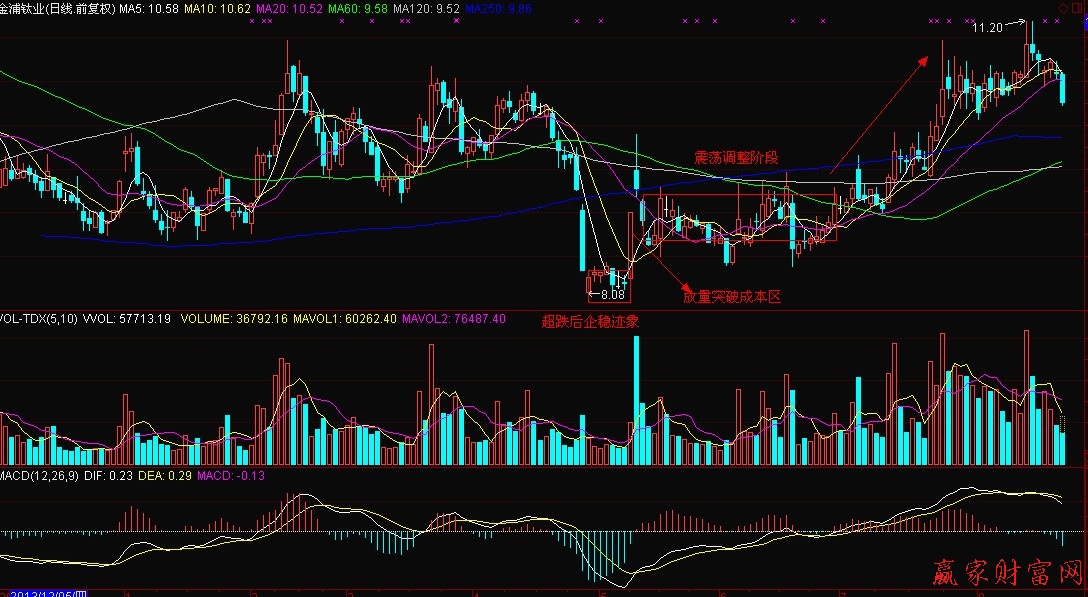Click the tall cyan volume spike bar
The image size is (1088, 597).
(635, 400)
